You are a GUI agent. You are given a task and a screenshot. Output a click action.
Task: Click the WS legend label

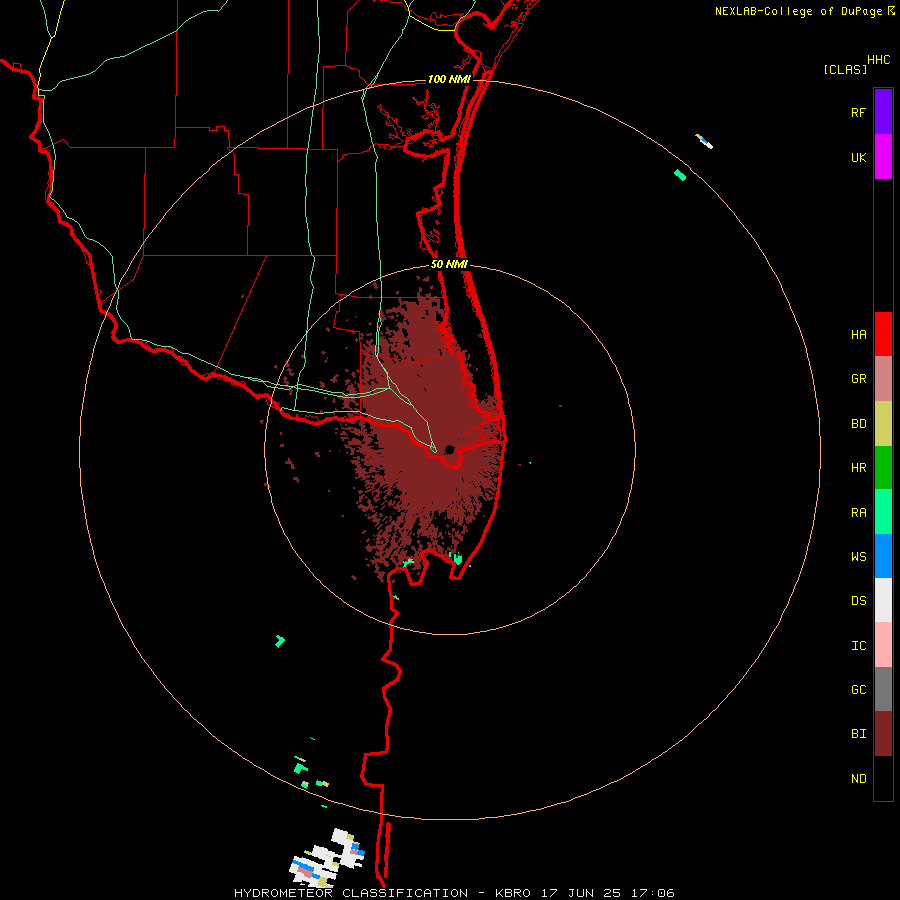[858, 557]
